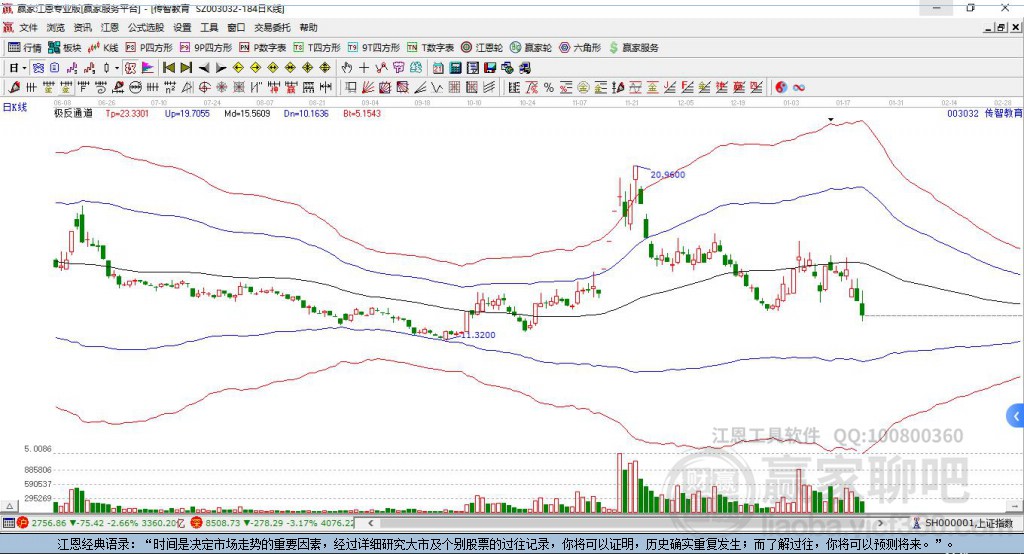Select the rectangle drawing tool
1024x554 pixels.
click(x=350, y=88)
